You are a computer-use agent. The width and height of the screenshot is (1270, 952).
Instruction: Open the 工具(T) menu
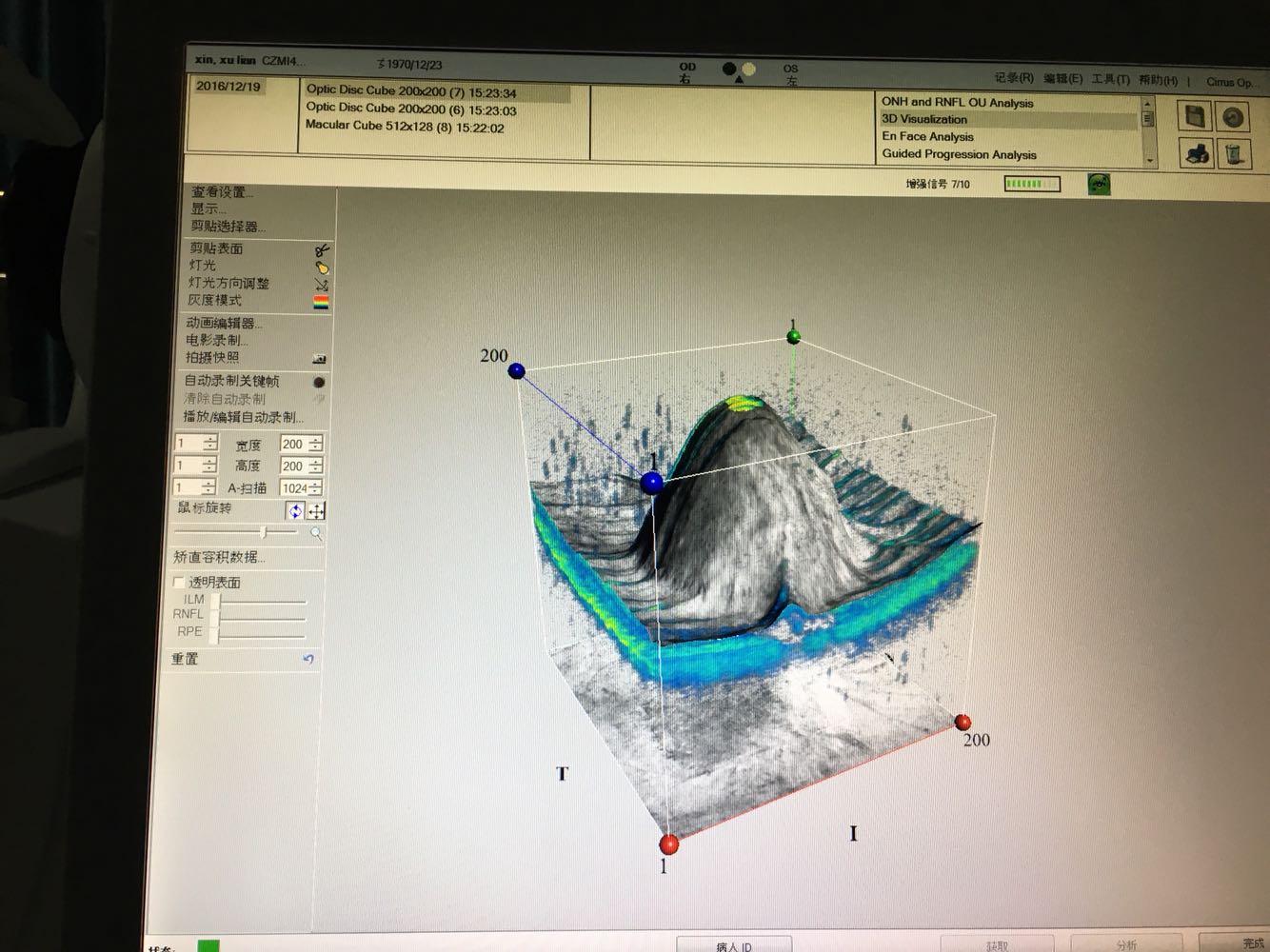(1110, 80)
